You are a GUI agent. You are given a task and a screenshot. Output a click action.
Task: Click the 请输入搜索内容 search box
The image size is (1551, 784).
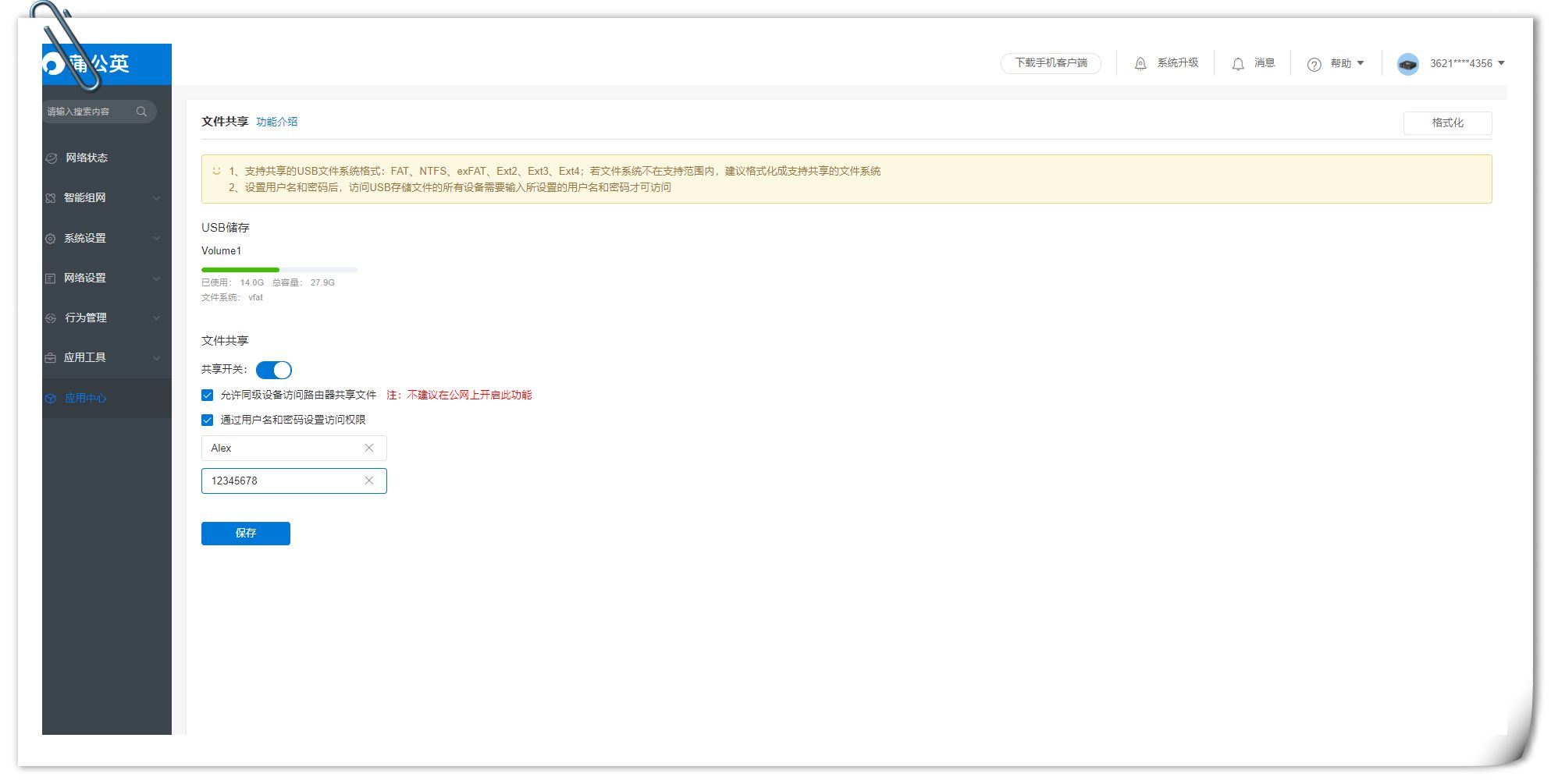pos(99,112)
